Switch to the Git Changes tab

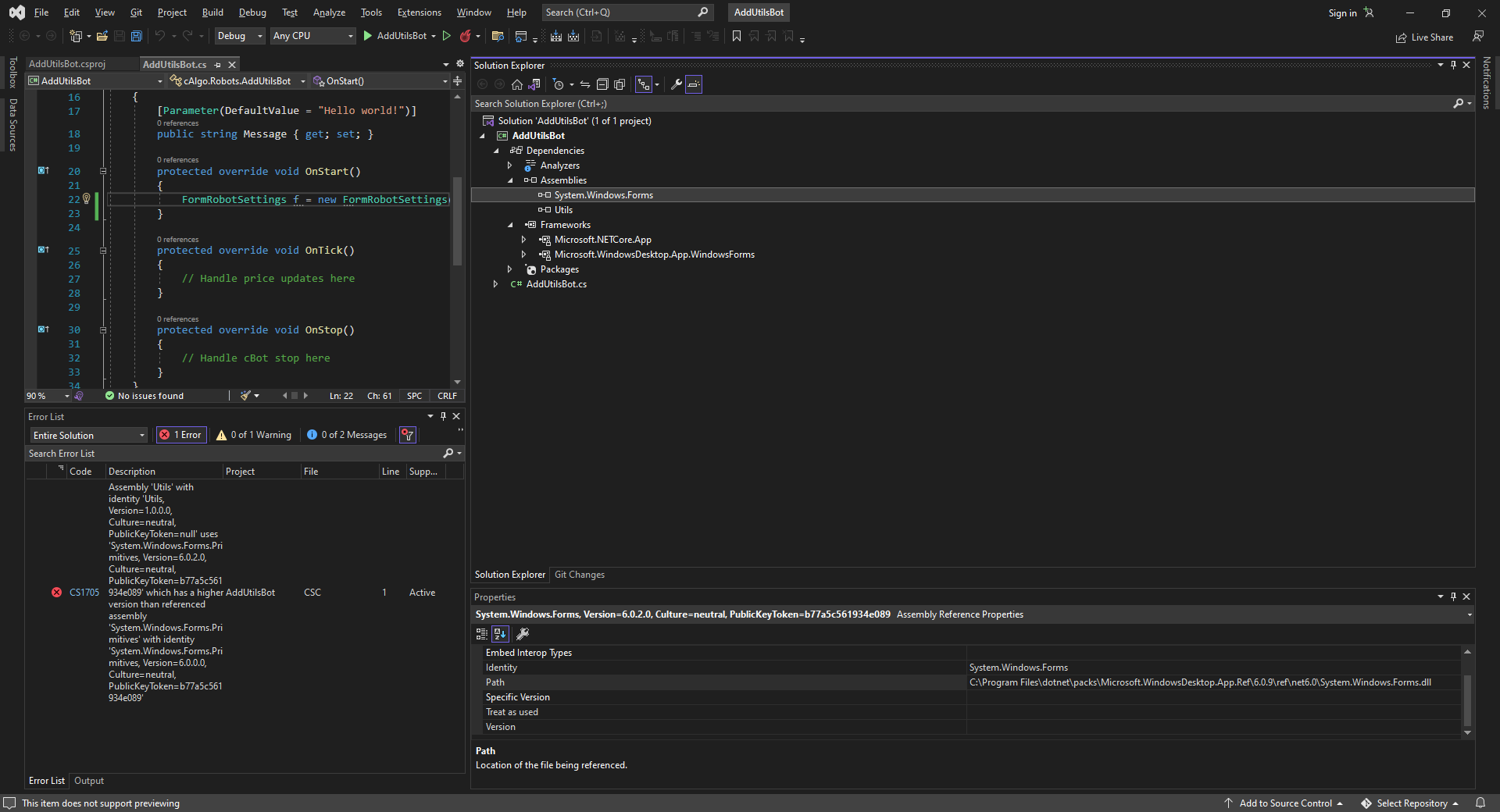click(579, 575)
